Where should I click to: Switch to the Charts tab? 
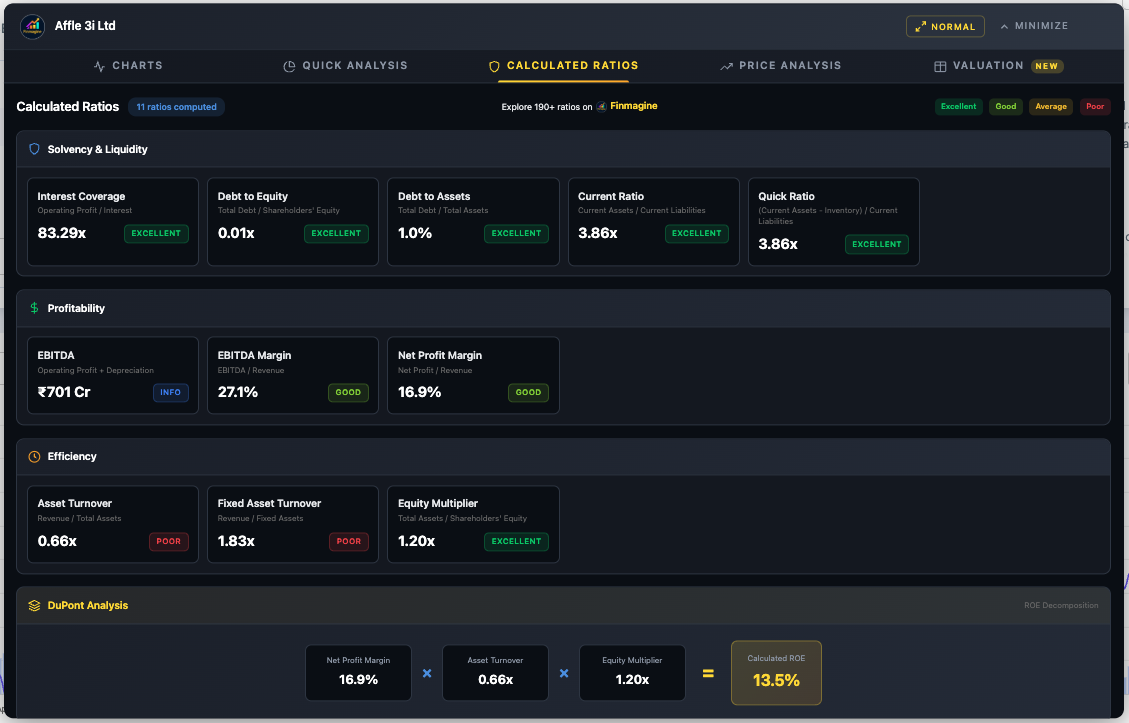coord(128,66)
